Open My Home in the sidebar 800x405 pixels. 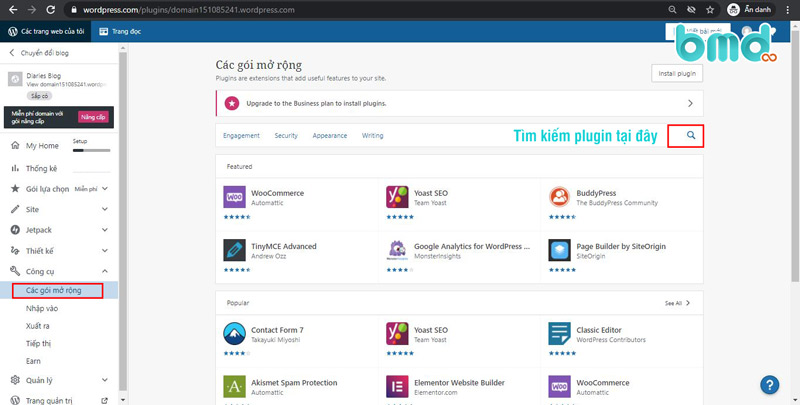[x=42, y=146]
